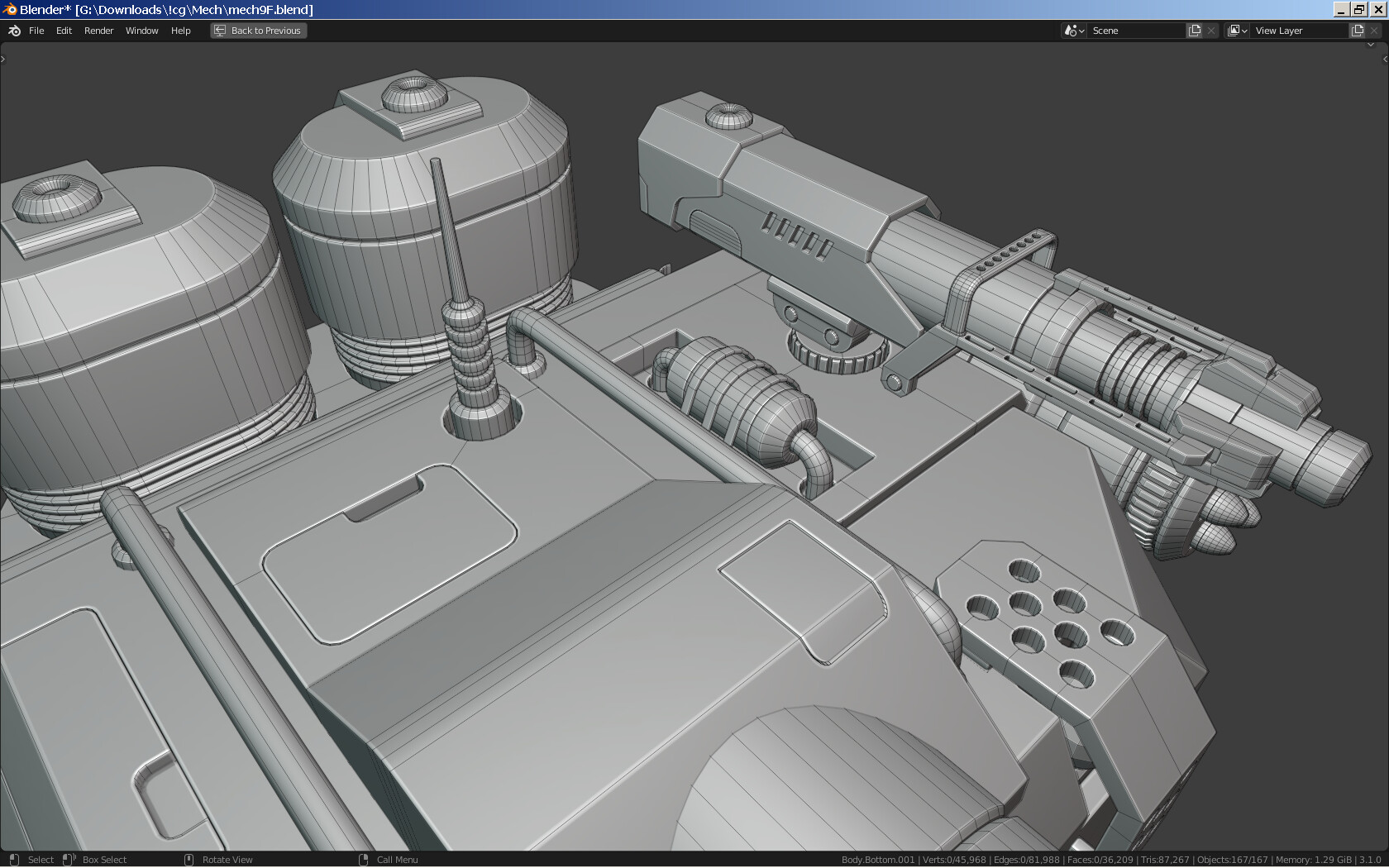This screenshot has width=1389, height=868.
Task: Minimize the Blender window
Action: coord(1341,10)
